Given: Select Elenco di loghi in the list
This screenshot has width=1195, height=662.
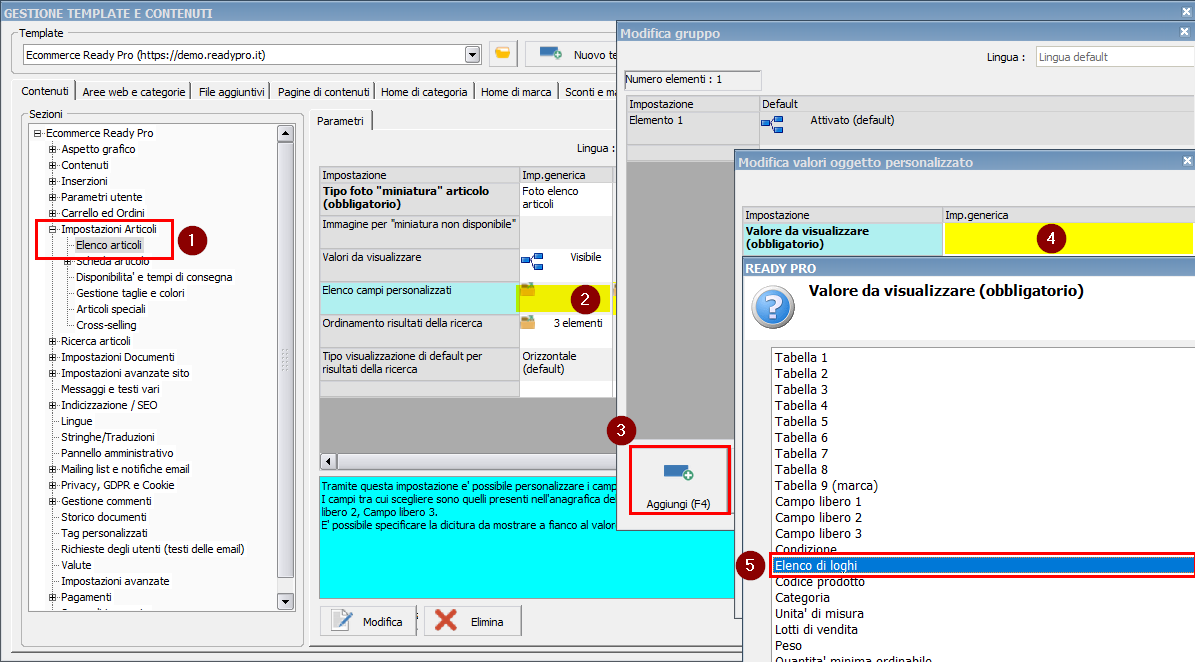Looking at the screenshot, I should pyautogui.click(x=815, y=565).
